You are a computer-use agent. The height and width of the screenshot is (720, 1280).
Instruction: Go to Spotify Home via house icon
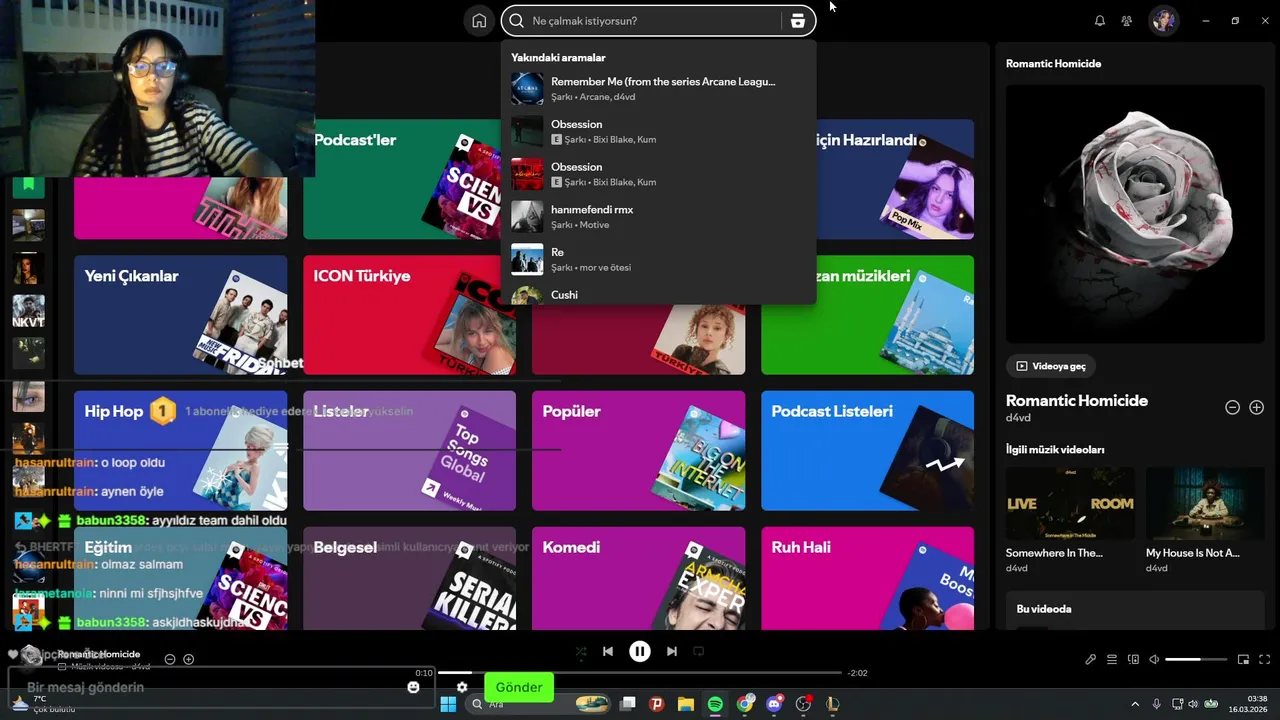point(479,21)
